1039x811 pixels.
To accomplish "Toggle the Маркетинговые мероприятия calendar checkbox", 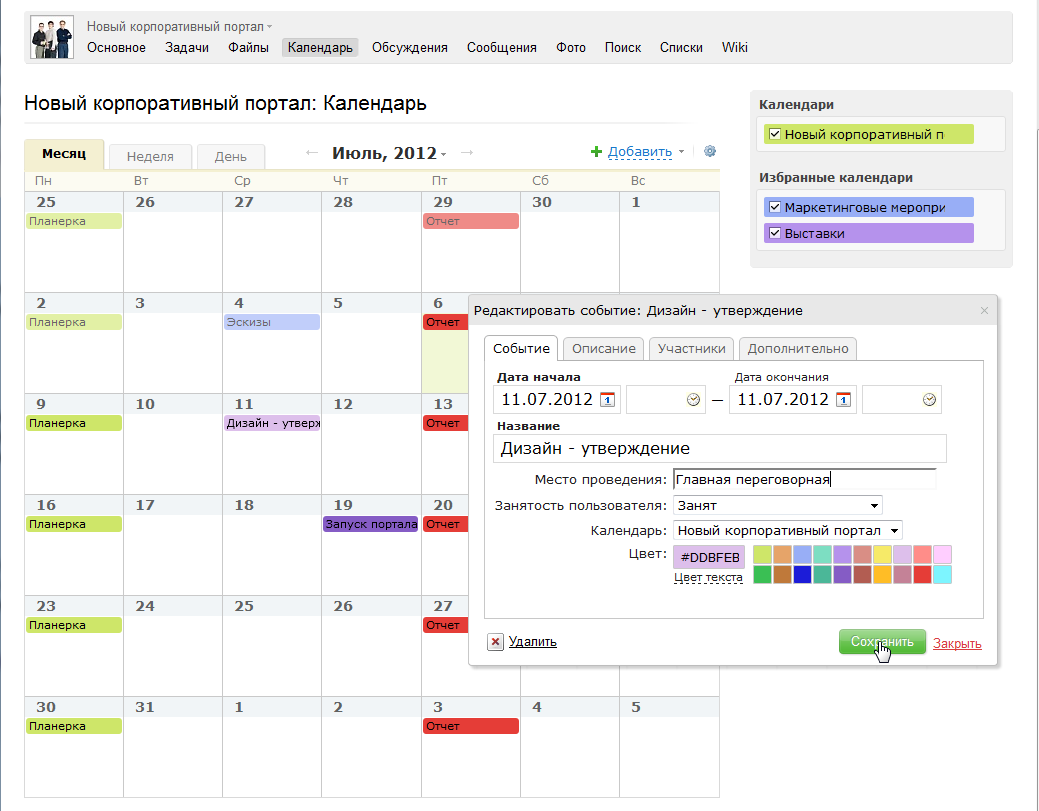I will point(773,208).
